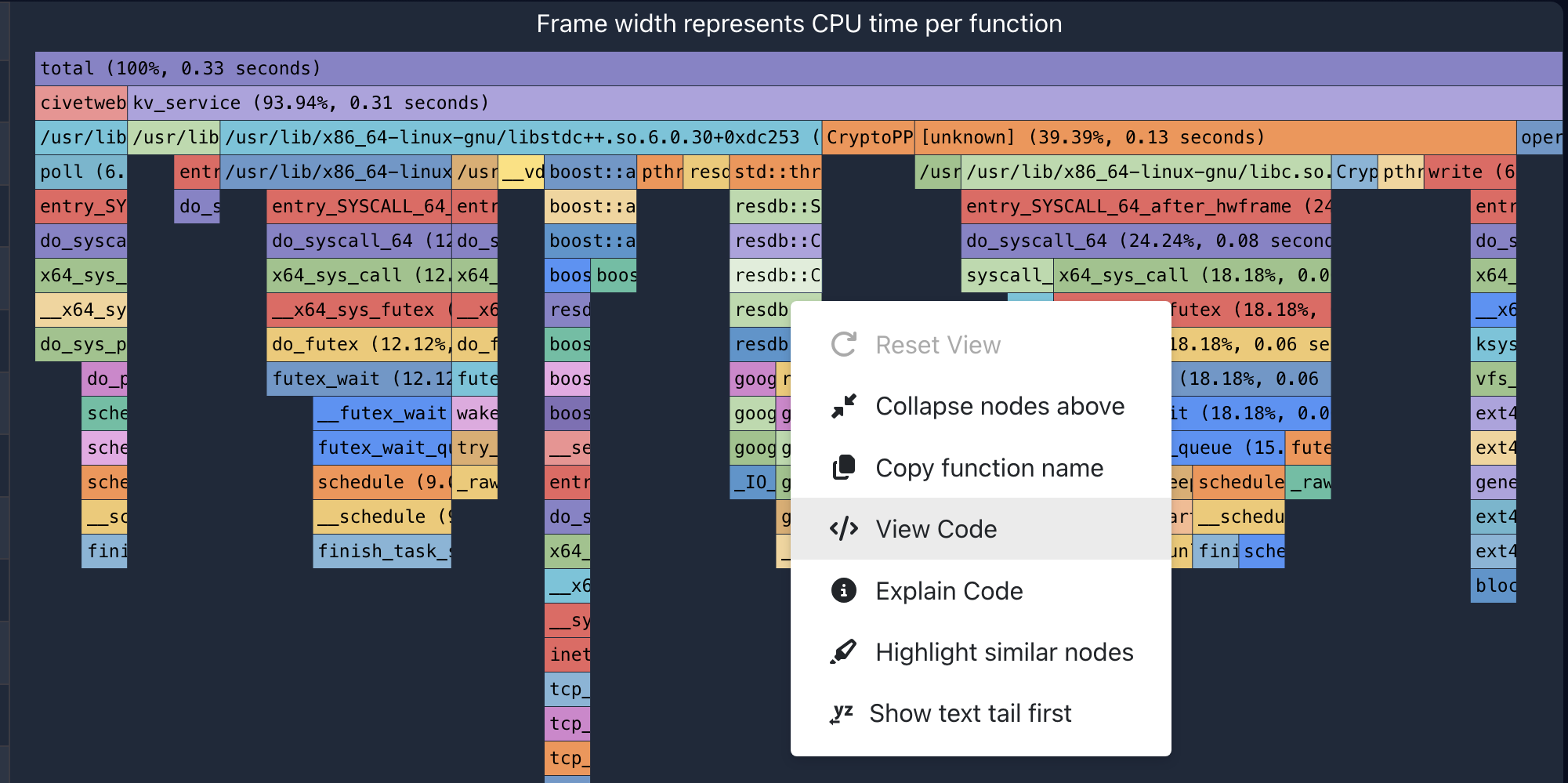Select Copy function name menu entry
Screen dimensions: 1568x783
tap(981, 468)
